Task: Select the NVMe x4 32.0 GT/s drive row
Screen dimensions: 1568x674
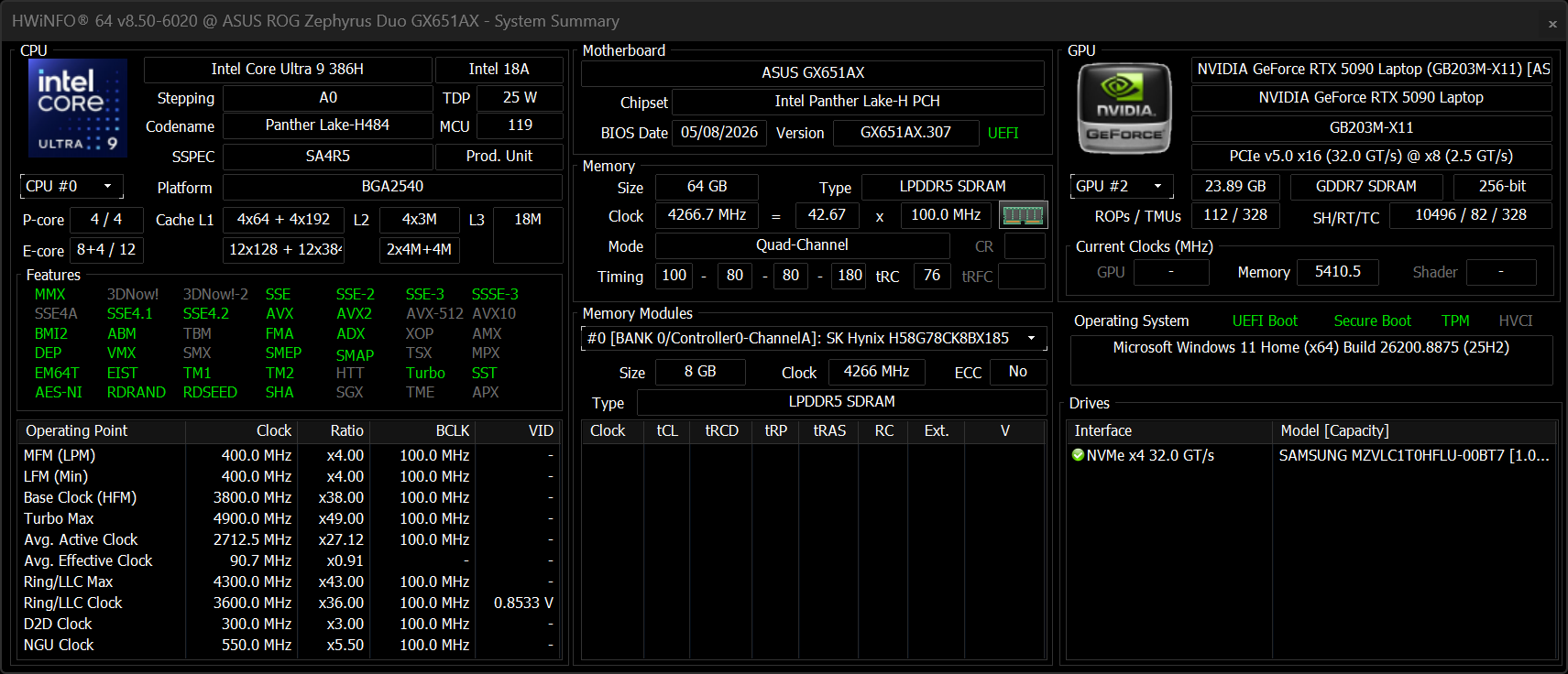Action: point(1311,455)
